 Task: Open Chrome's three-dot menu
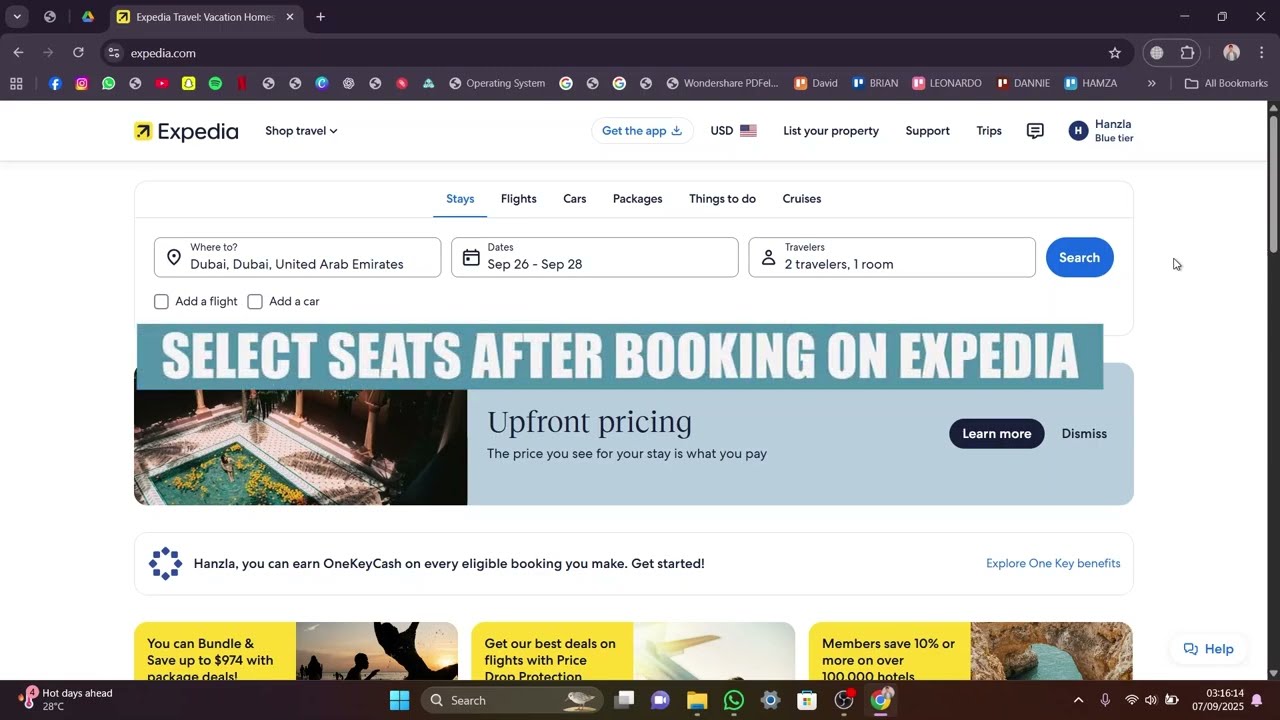pos(1261,53)
